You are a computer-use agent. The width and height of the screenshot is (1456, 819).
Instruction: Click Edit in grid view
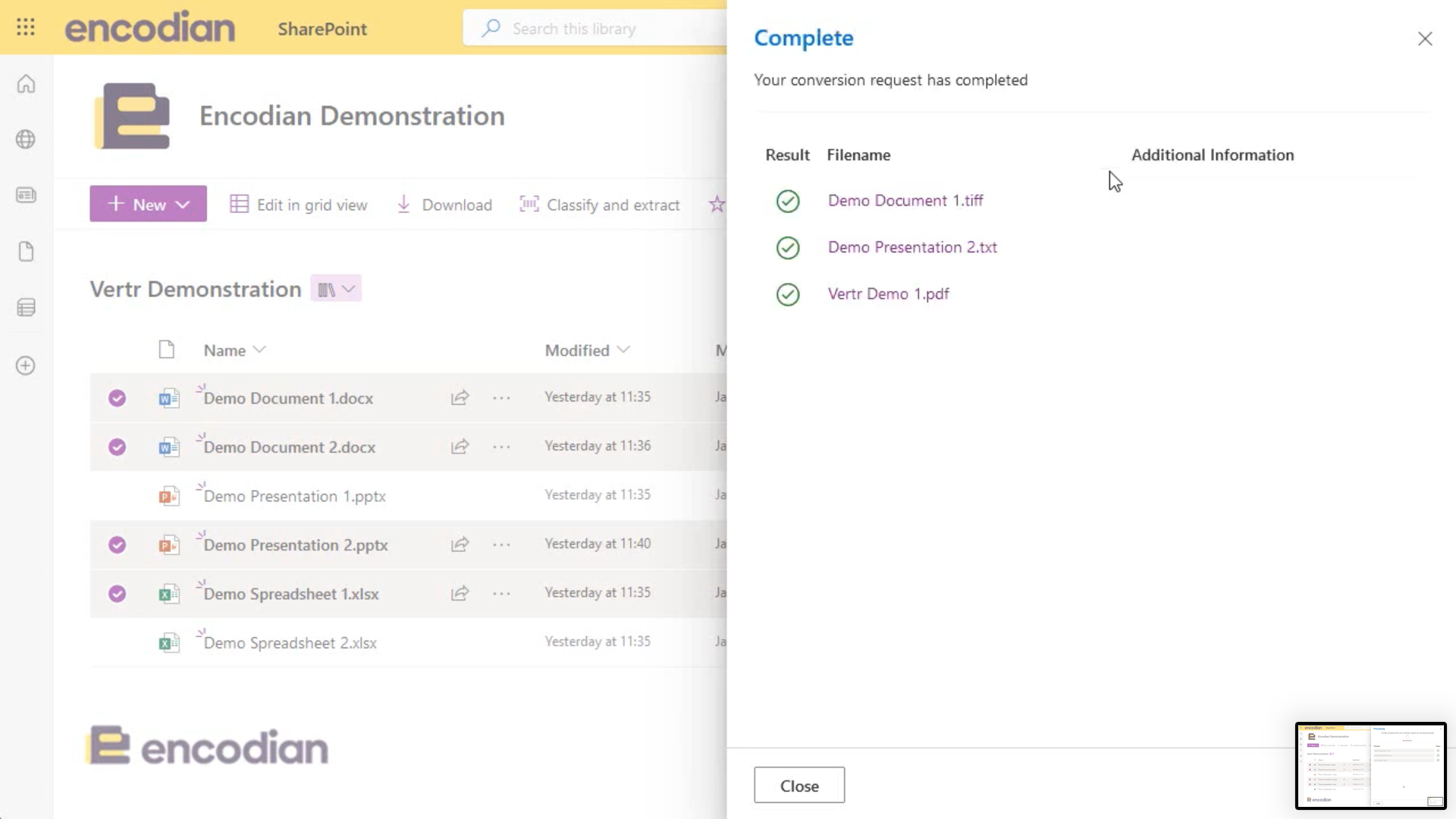(299, 205)
